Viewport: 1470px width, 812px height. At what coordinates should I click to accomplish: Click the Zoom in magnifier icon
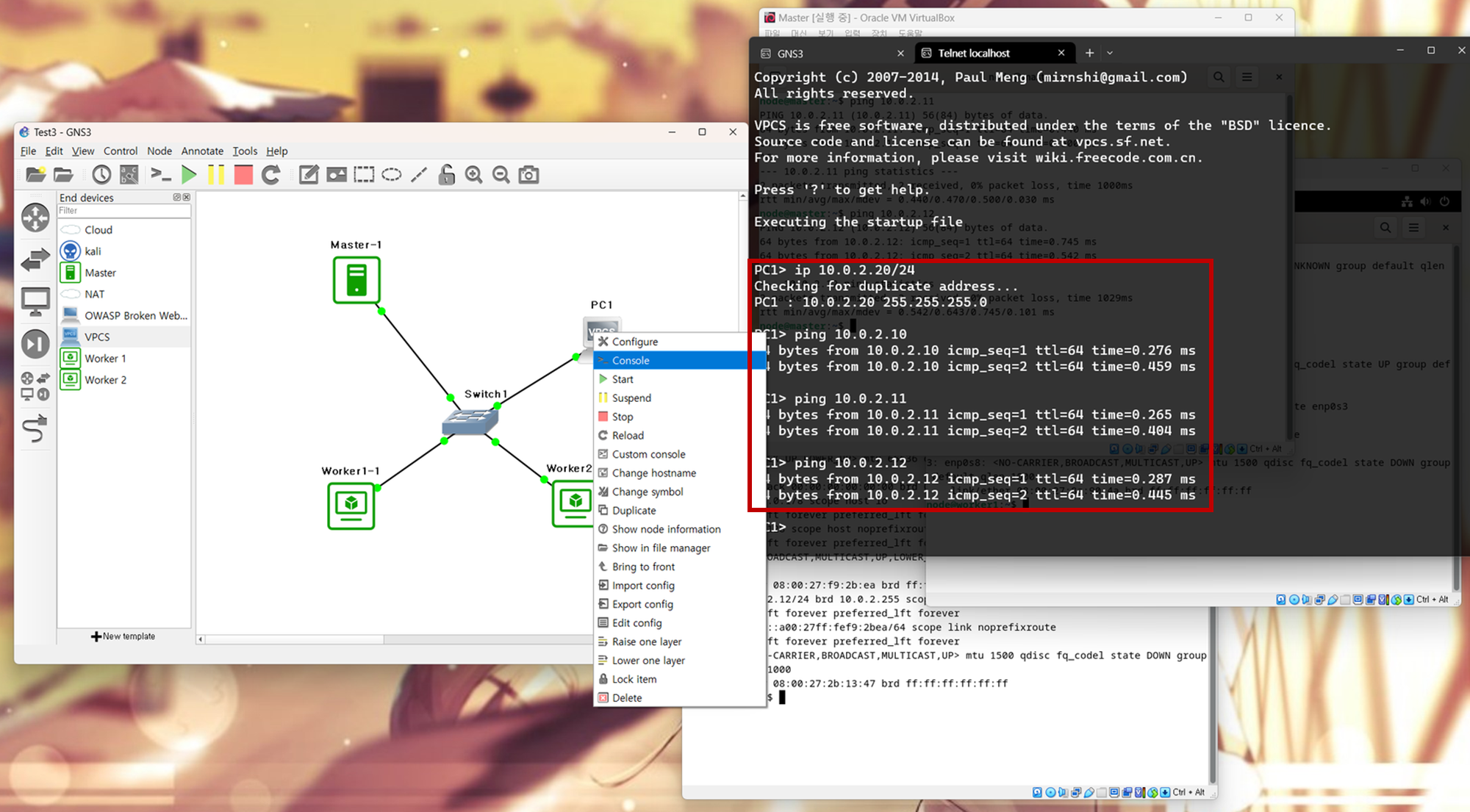tap(474, 175)
